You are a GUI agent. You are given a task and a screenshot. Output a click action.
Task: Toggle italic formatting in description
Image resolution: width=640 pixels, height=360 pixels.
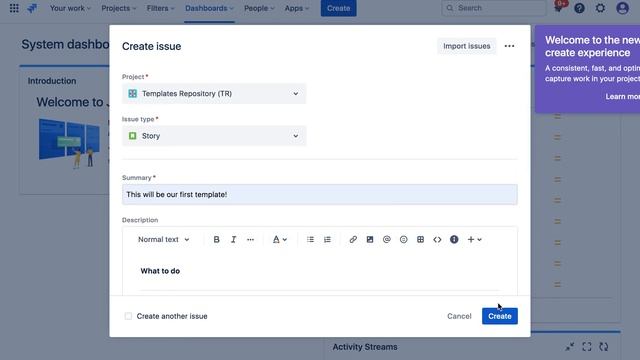coord(233,240)
